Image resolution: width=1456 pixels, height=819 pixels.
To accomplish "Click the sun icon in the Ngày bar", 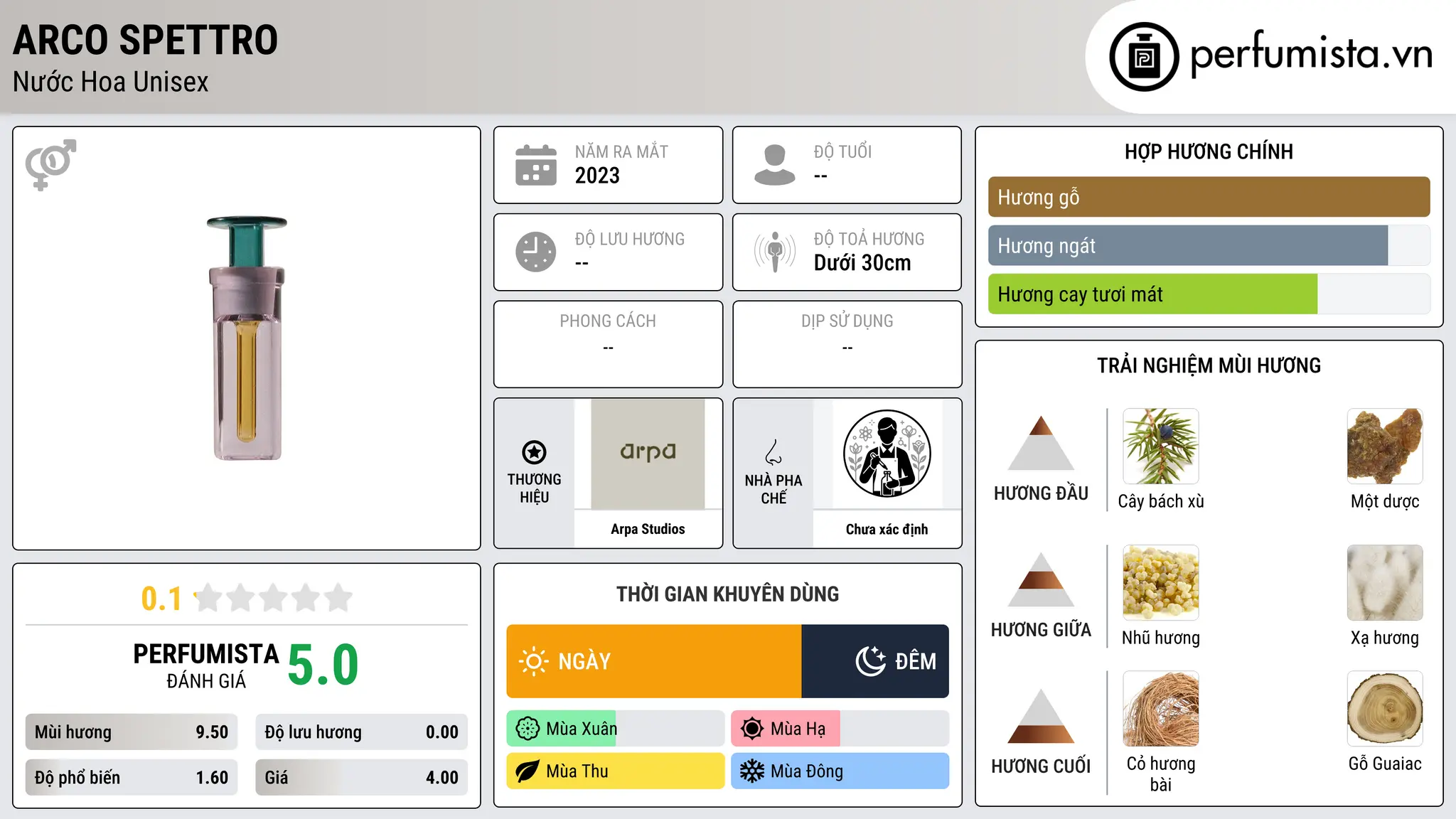I will [x=533, y=661].
